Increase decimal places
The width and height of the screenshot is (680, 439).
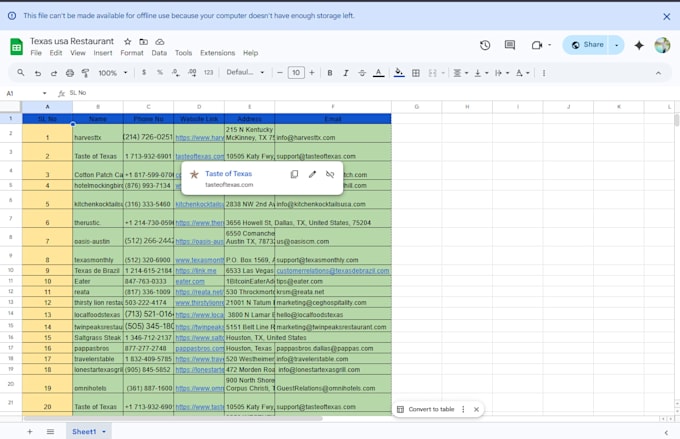pyautogui.click(x=192, y=72)
